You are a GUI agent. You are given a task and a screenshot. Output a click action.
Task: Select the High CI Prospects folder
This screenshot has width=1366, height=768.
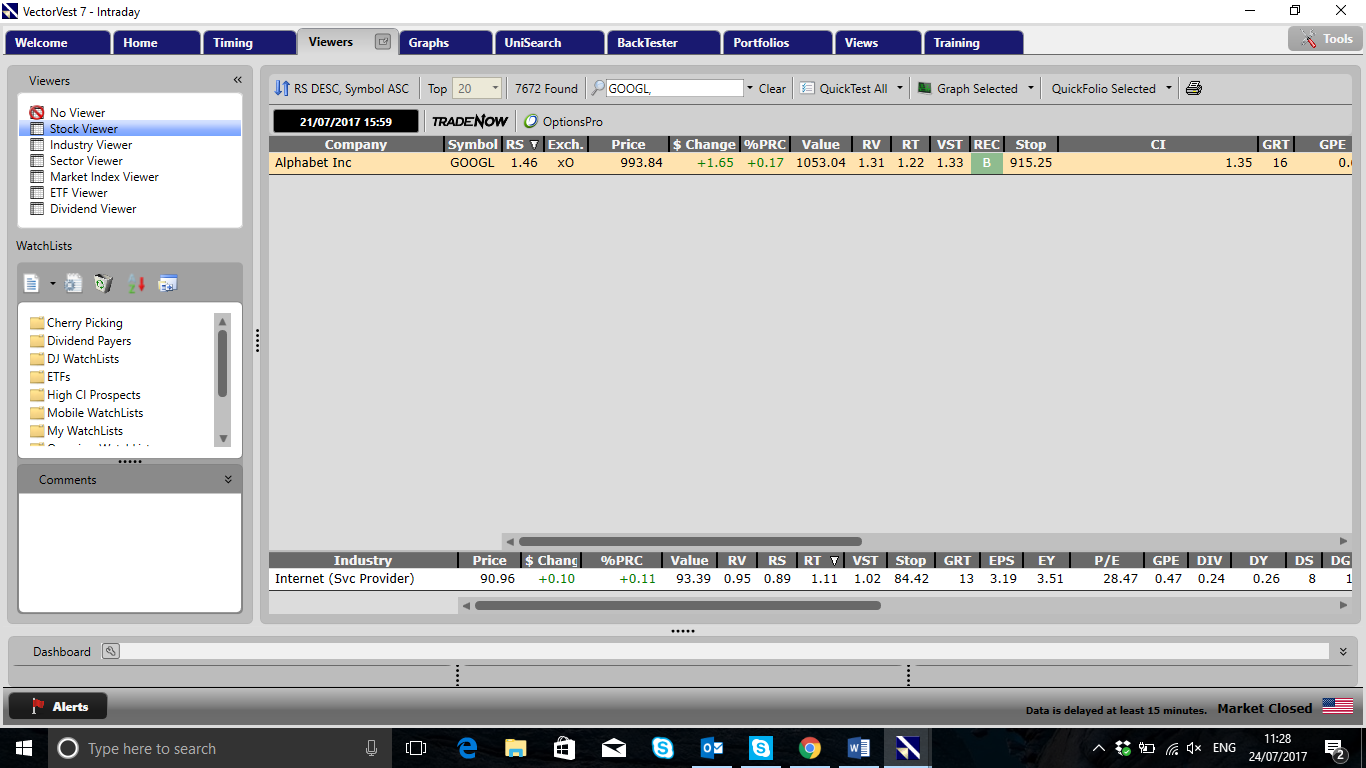click(x=86, y=395)
